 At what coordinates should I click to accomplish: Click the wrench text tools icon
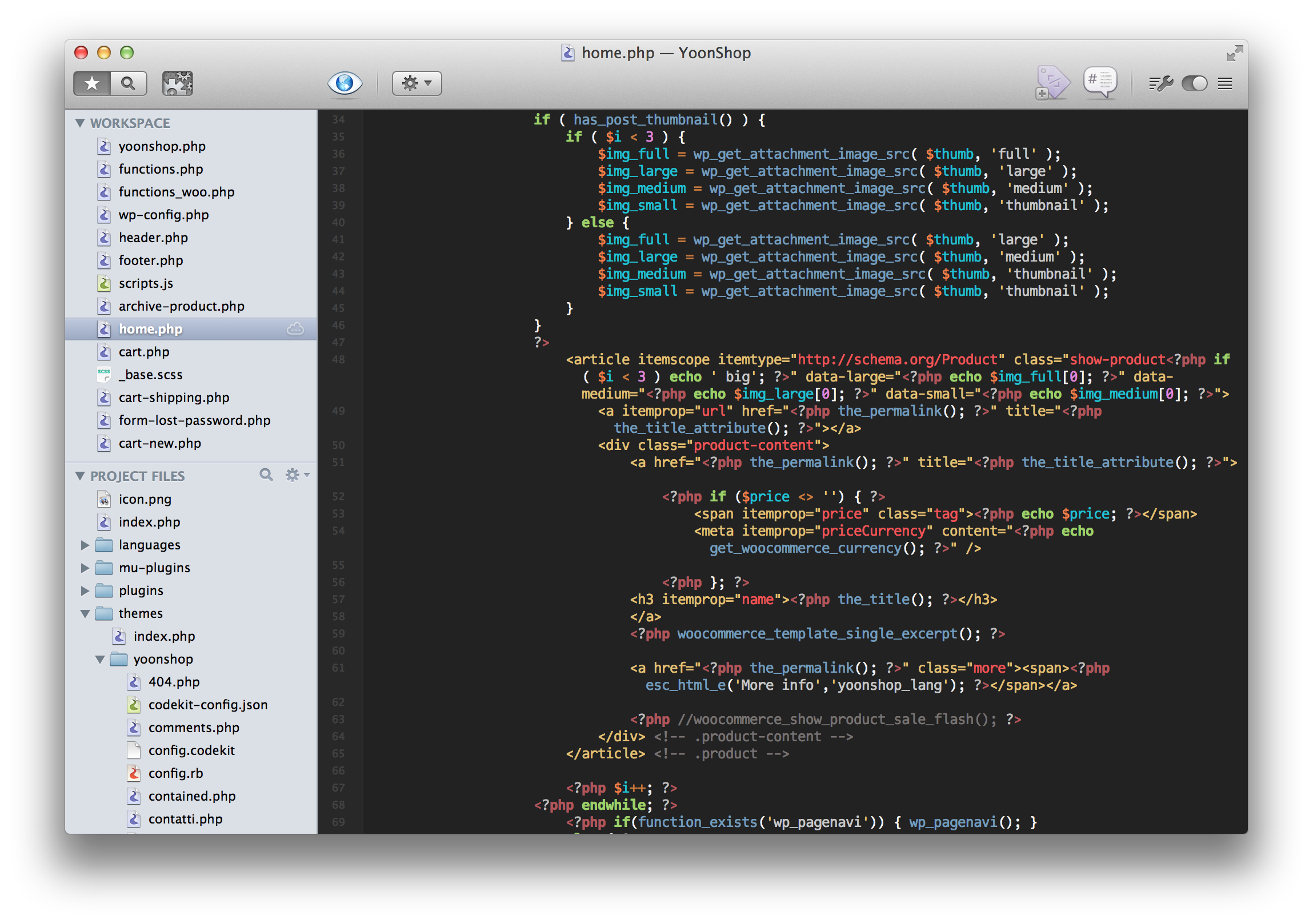click(1160, 84)
